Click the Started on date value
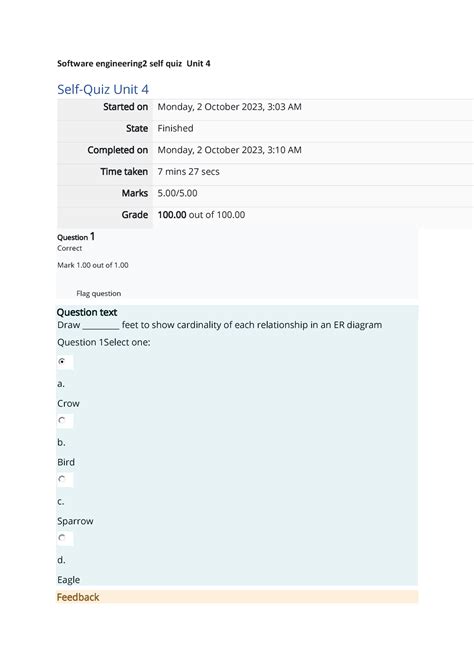 [x=230, y=107]
